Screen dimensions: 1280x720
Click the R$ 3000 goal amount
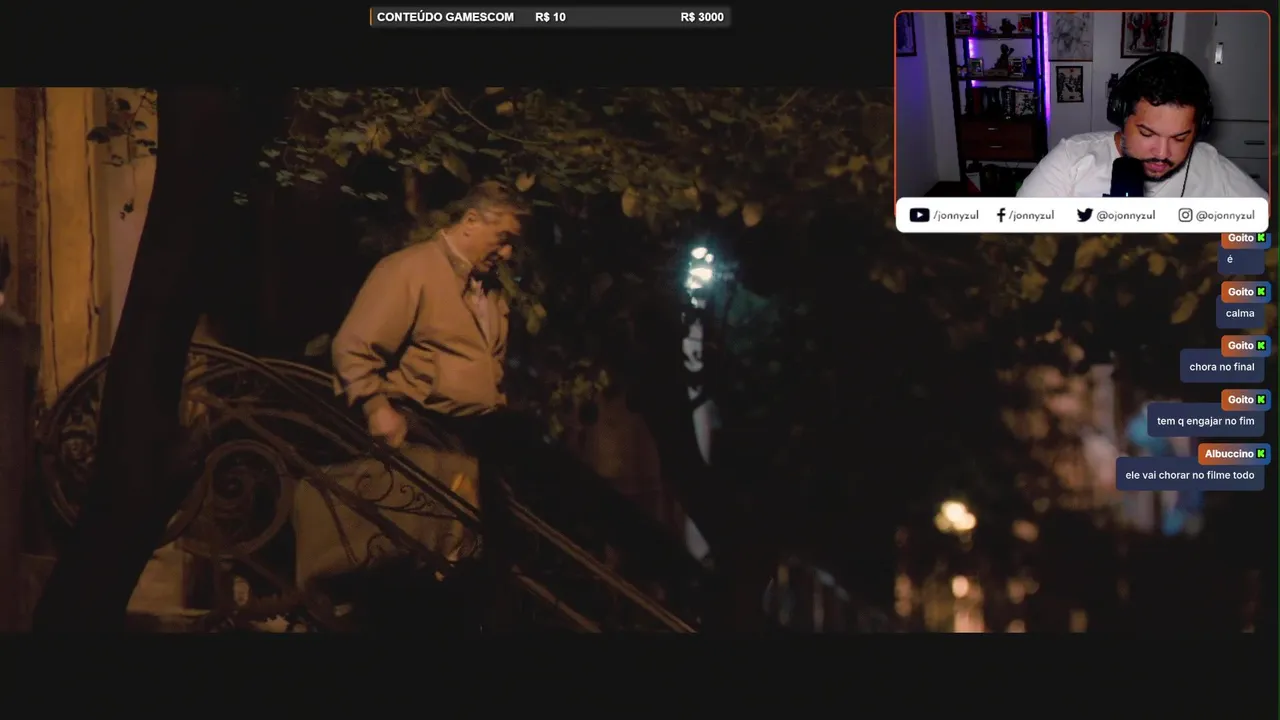click(702, 17)
